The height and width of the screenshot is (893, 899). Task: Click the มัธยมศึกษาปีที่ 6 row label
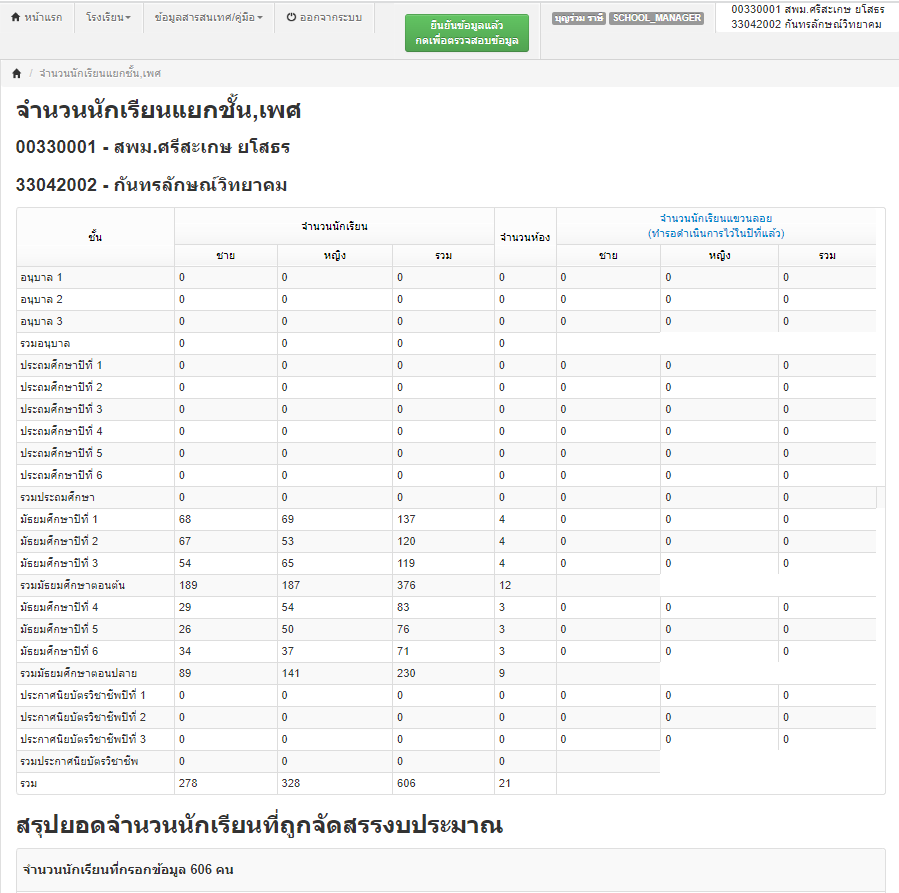pyautogui.click(x=60, y=651)
